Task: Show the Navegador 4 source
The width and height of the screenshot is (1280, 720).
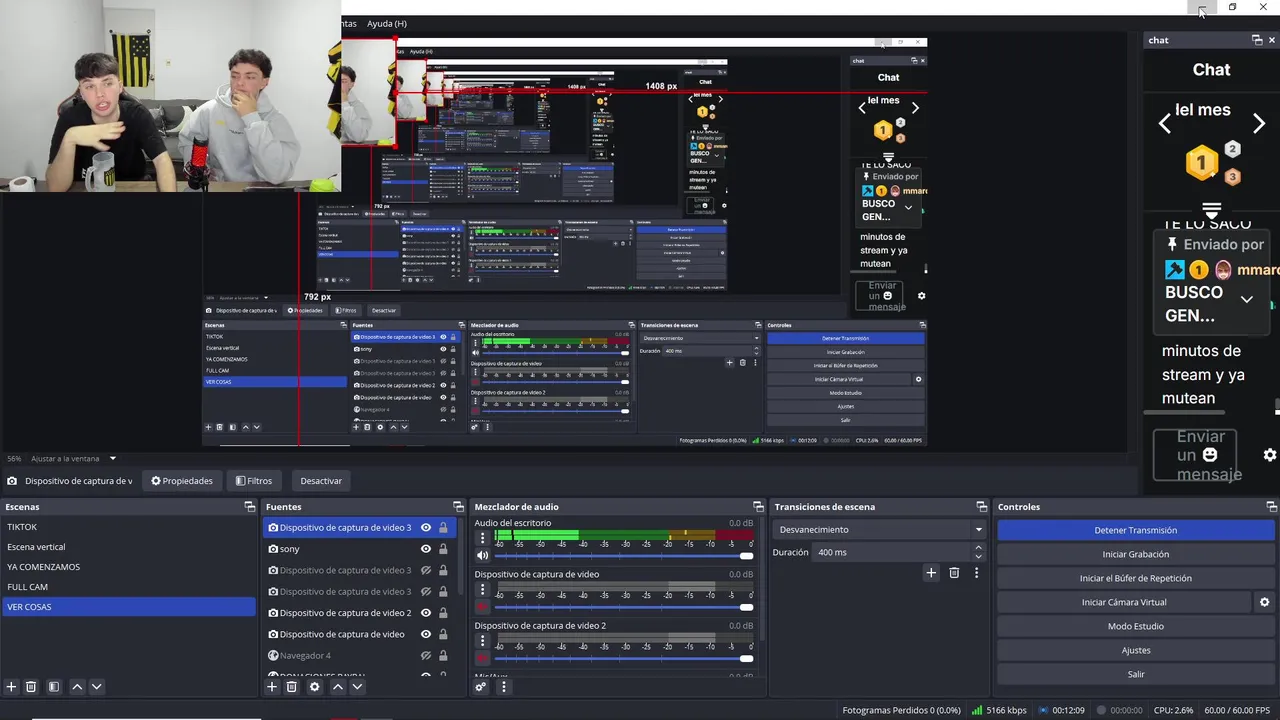Action: point(426,656)
